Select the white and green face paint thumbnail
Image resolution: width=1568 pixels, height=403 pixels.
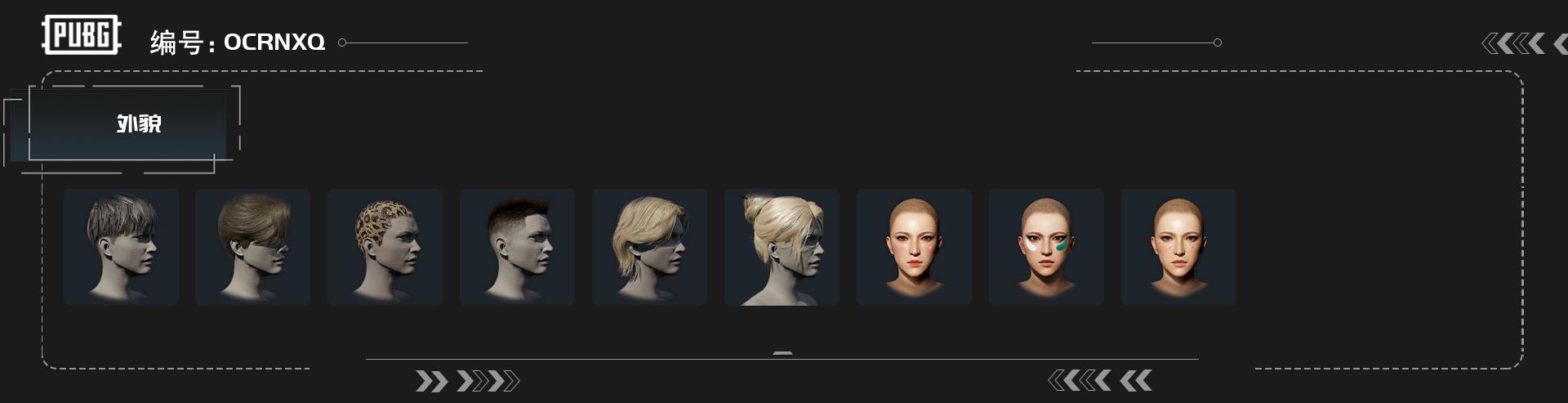(x=1046, y=247)
